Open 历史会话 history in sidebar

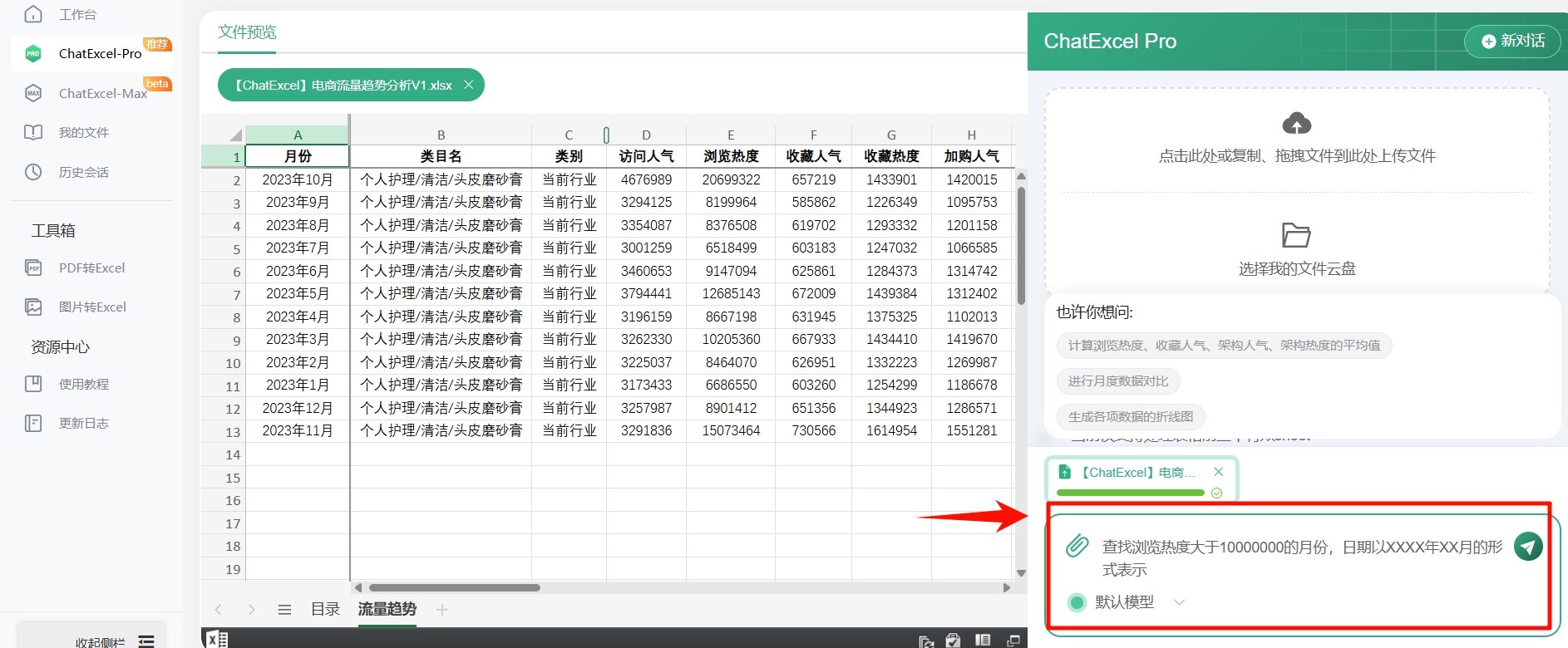[83, 172]
